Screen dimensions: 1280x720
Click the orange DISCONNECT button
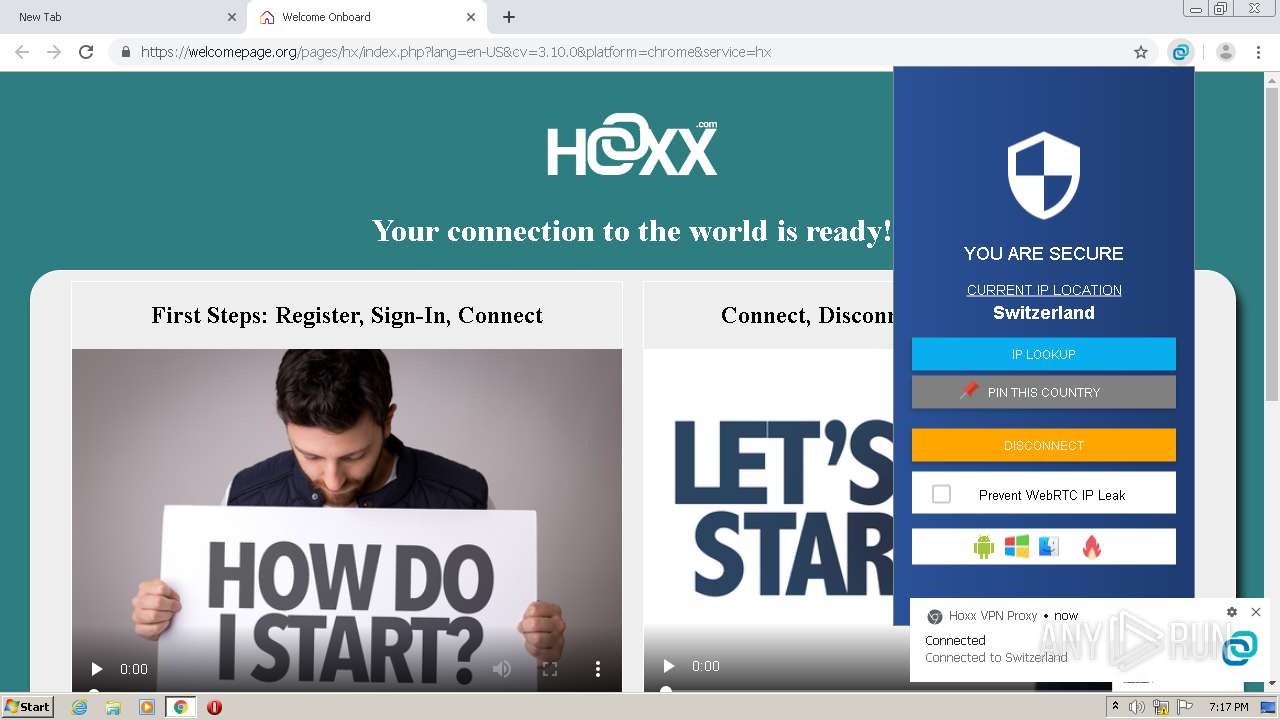pyautogui.click(x=1044, y=445)
